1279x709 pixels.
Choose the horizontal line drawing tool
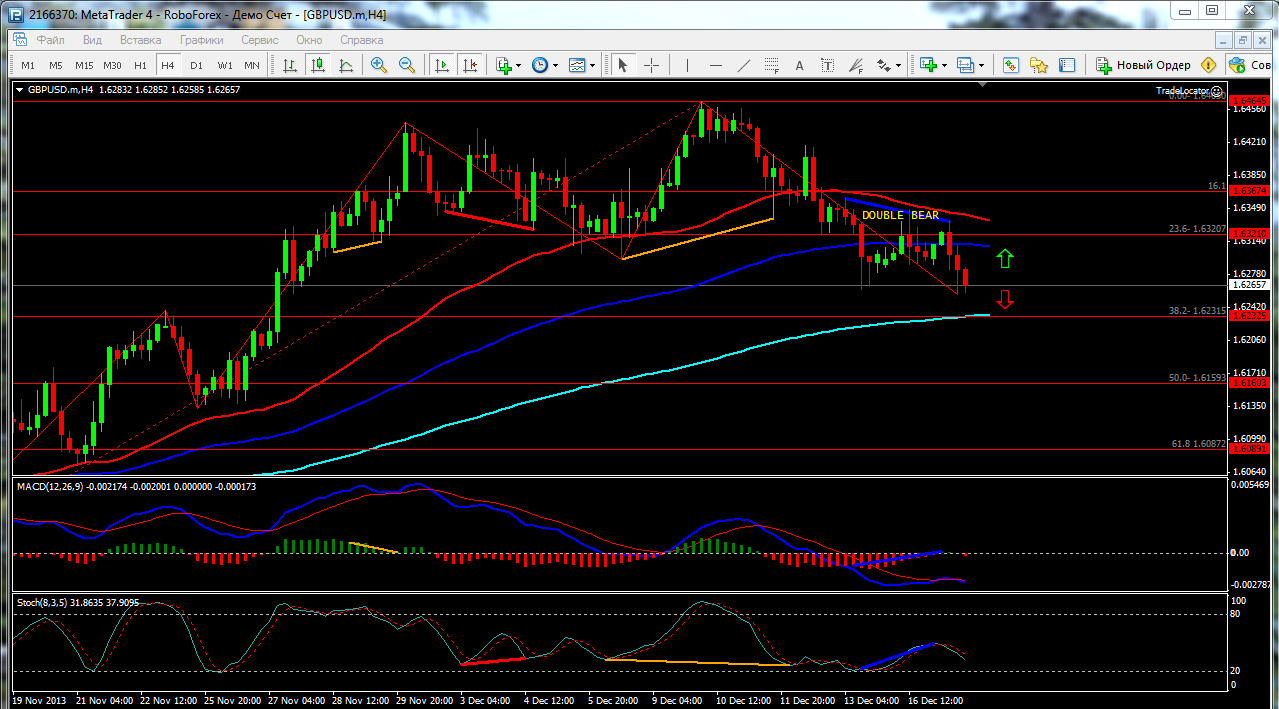coord(716,65)
